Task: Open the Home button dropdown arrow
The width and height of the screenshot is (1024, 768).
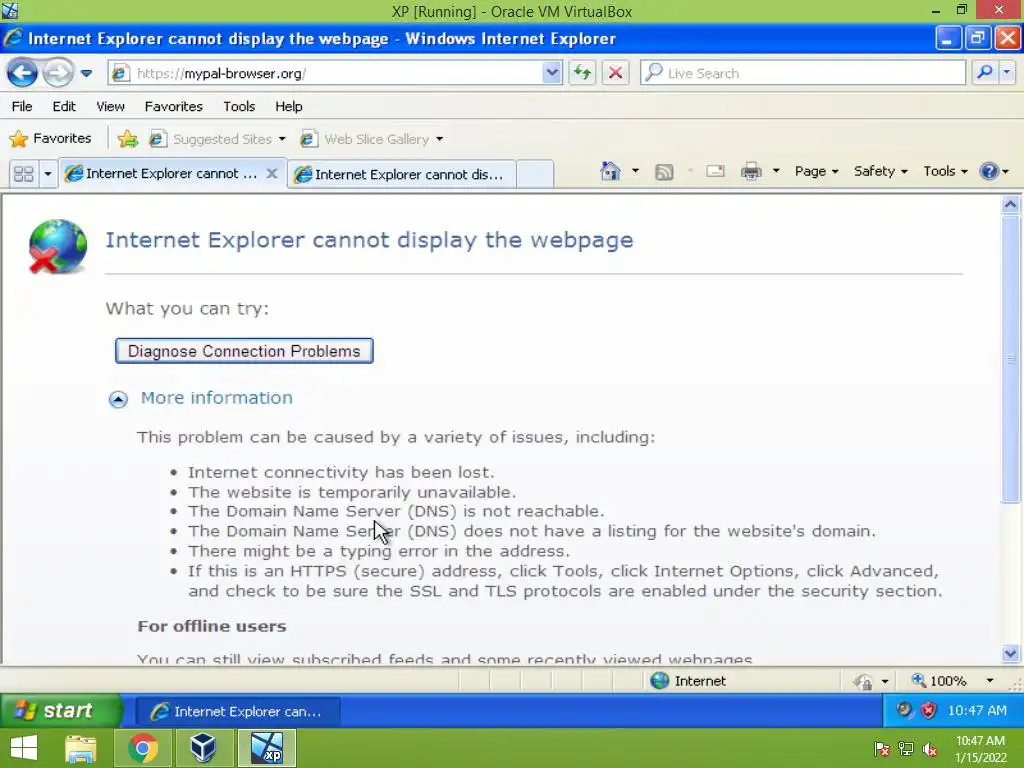Action: click(635, 171)
